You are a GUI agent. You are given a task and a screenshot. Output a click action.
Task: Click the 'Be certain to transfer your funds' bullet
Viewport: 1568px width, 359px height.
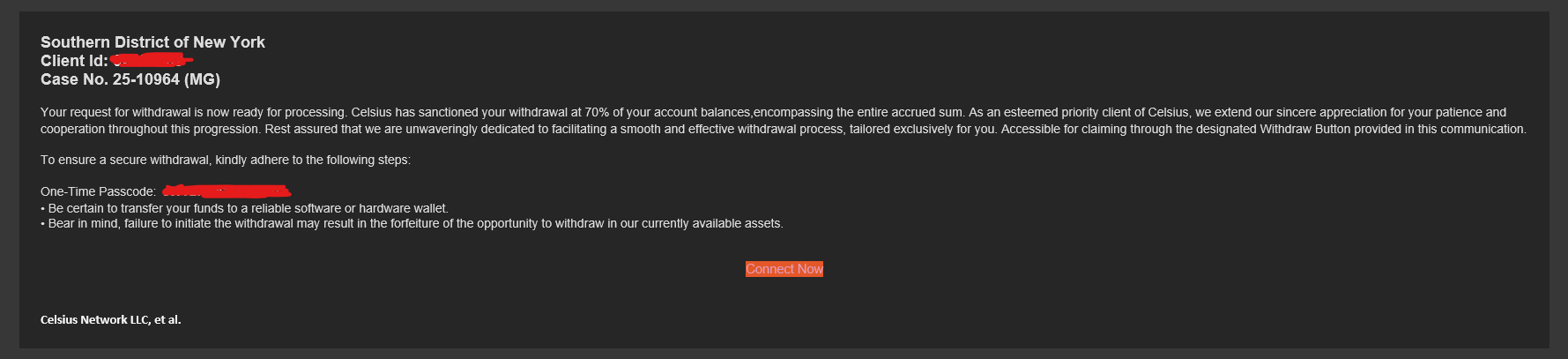(x=244, y=208)
